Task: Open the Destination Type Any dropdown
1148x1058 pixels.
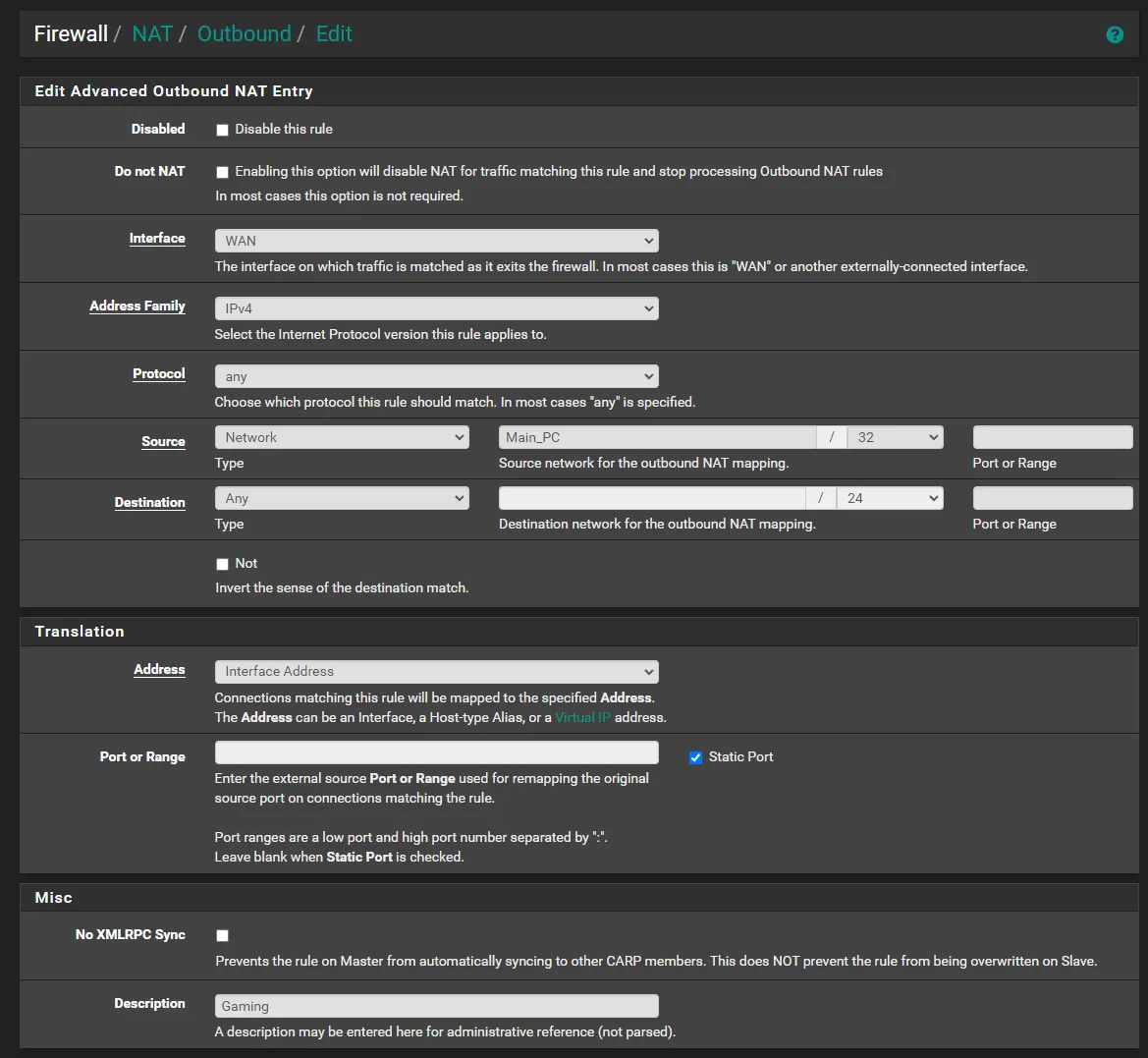Action: pos(342,498)
